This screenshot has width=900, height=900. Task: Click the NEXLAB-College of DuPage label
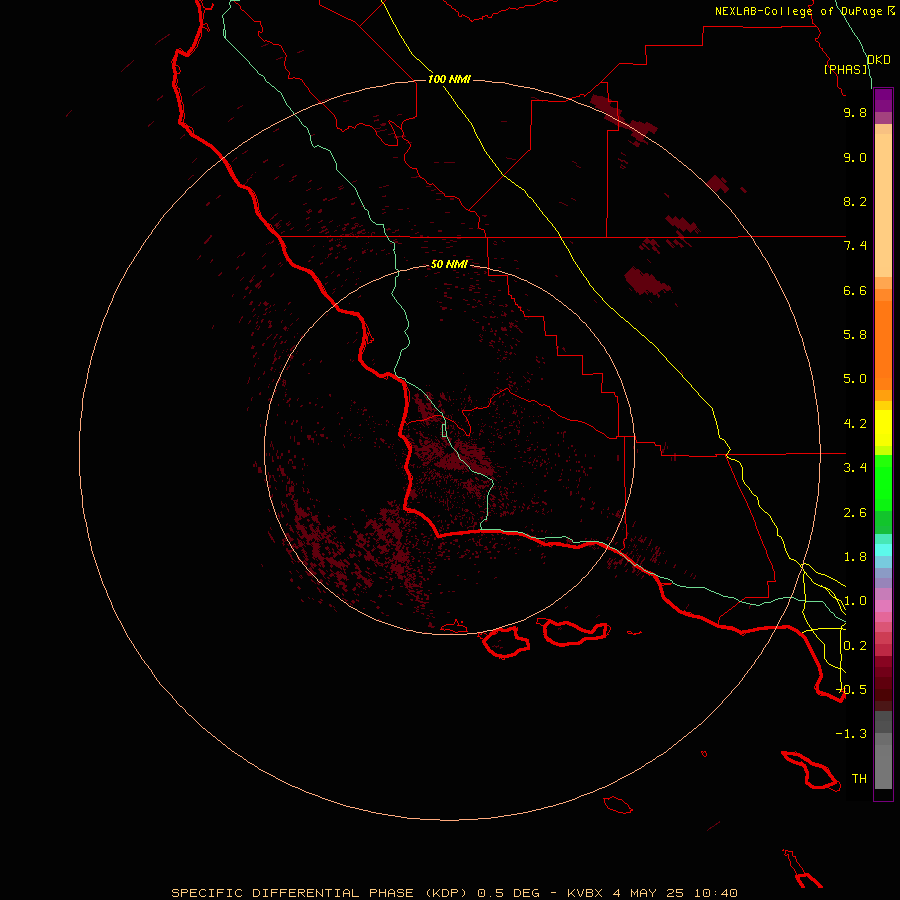click(x=798, y=11)
